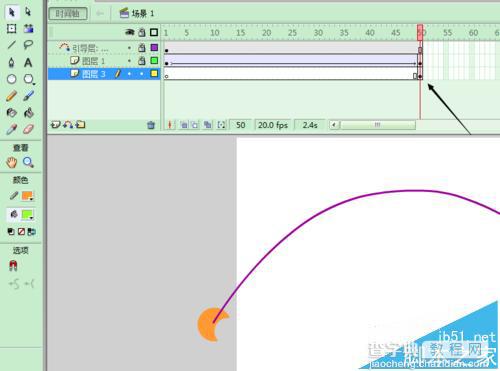Image resolution: width=500 pixels, height=371 pixels.
Task: Select layer 图层 3 in timeline
Action: pos(104,74)
